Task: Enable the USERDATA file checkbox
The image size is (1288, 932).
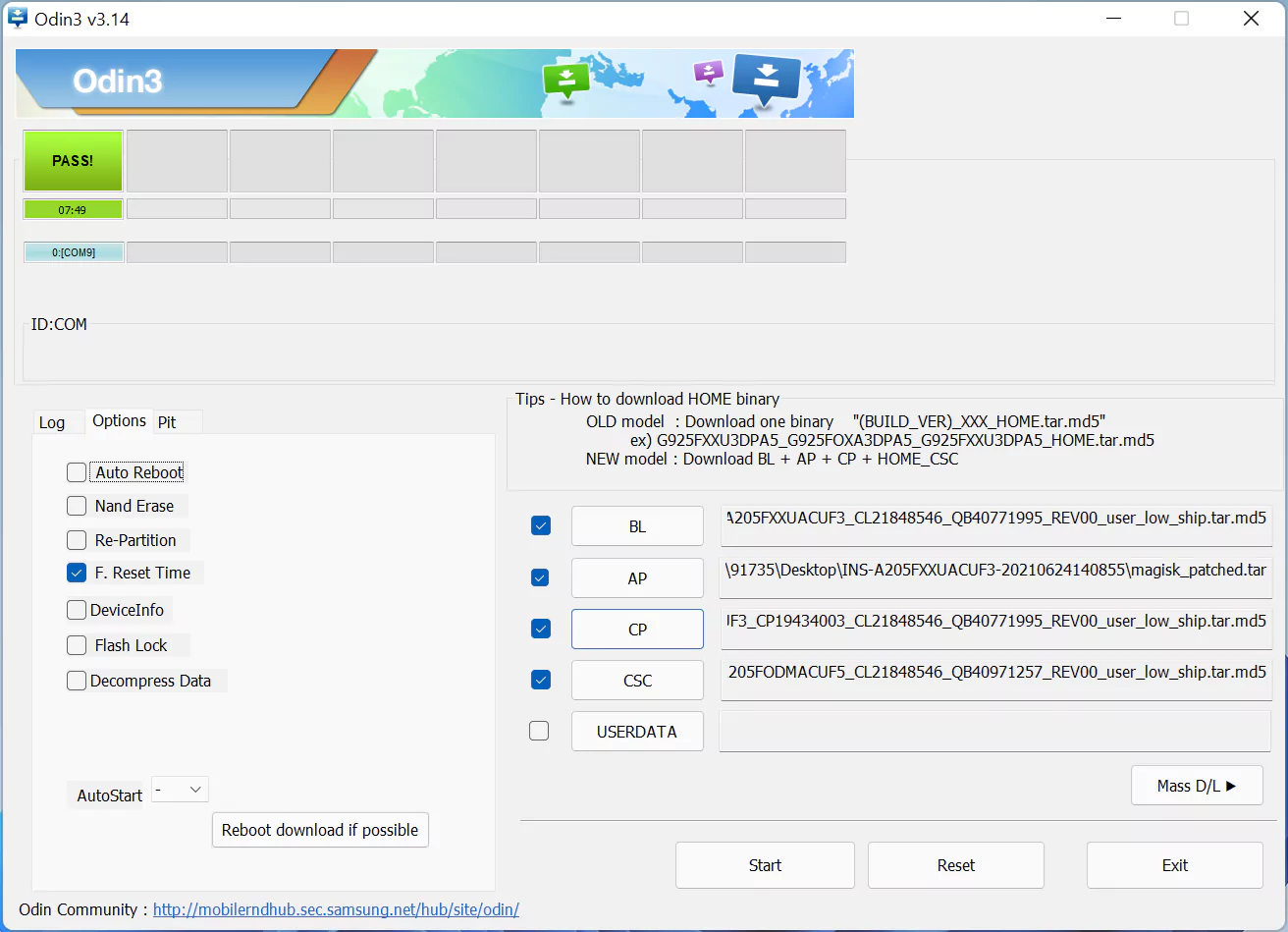Action: click(539, 731)
